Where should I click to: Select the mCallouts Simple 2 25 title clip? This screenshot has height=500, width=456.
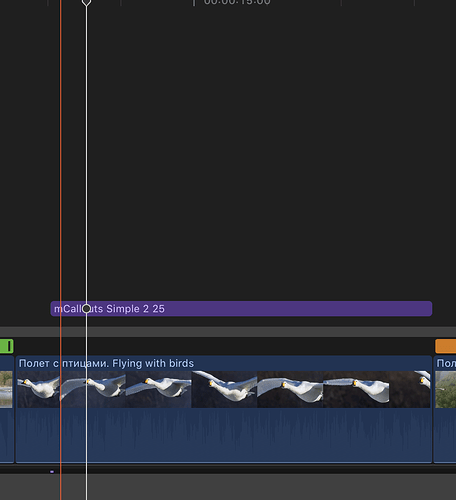click(241, 309)
